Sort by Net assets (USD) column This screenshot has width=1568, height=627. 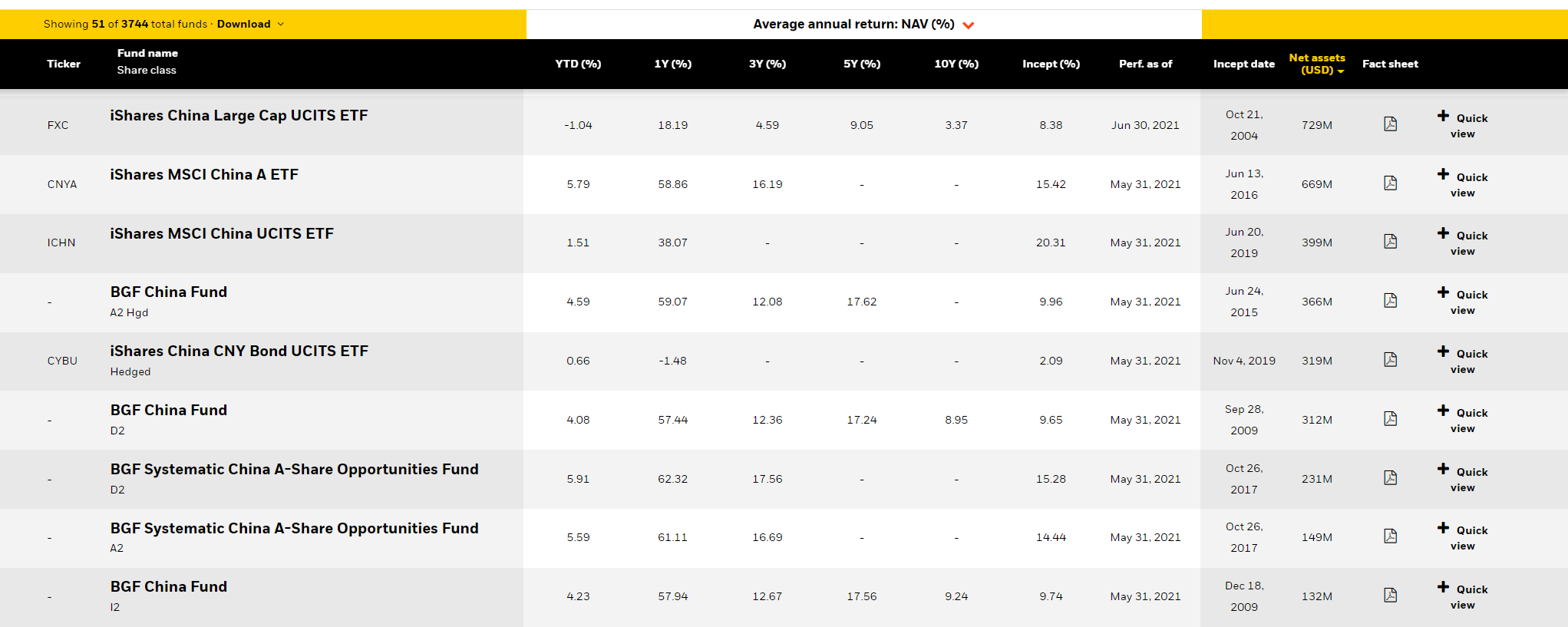(1316, 64)
